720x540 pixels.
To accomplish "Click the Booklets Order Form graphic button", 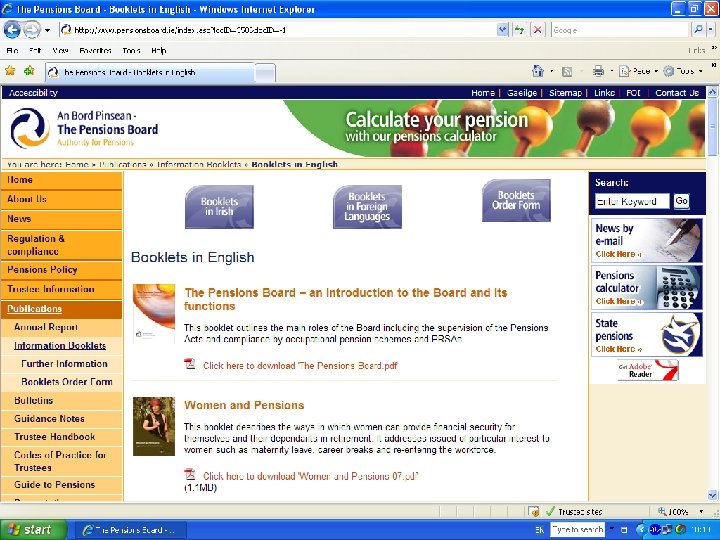I will (x=516, y=201).
